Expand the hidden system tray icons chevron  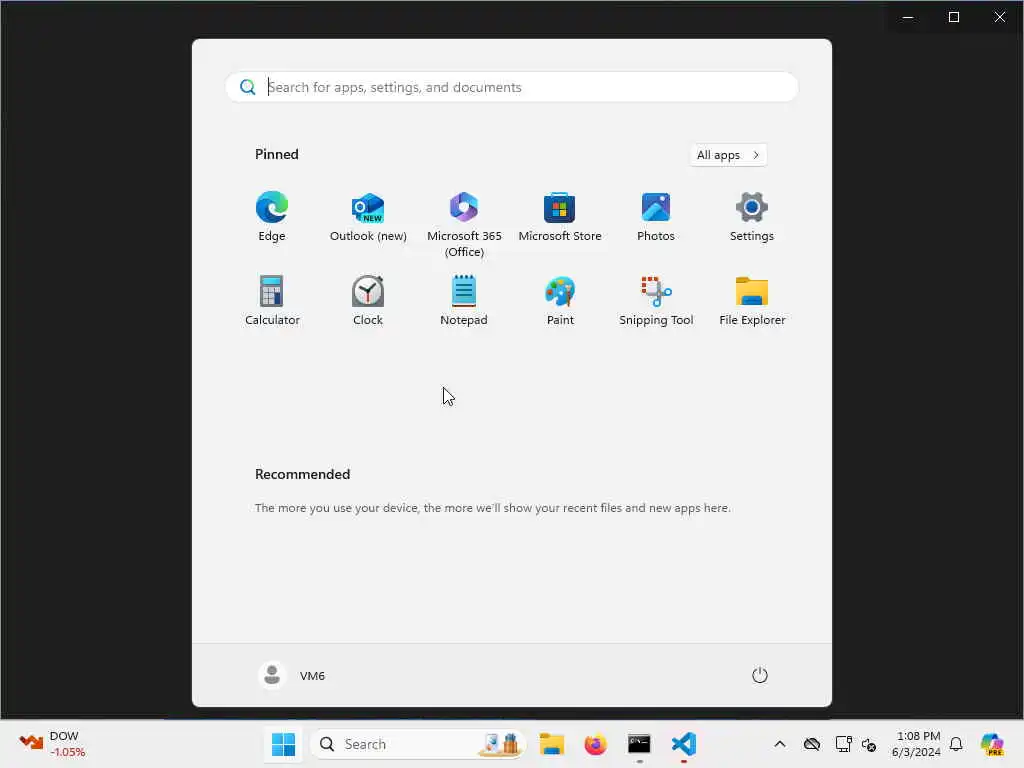780,744
